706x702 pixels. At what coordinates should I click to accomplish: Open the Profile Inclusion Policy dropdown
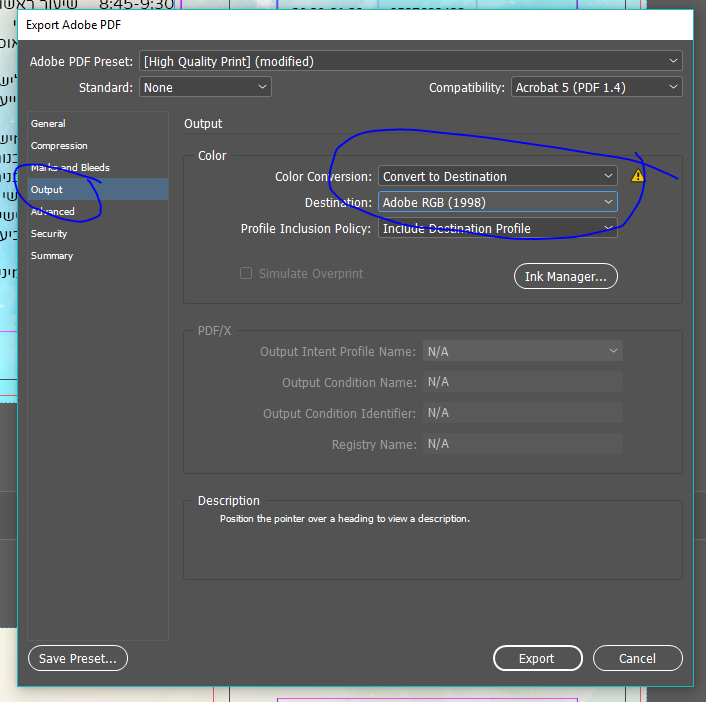click(498, 228)
